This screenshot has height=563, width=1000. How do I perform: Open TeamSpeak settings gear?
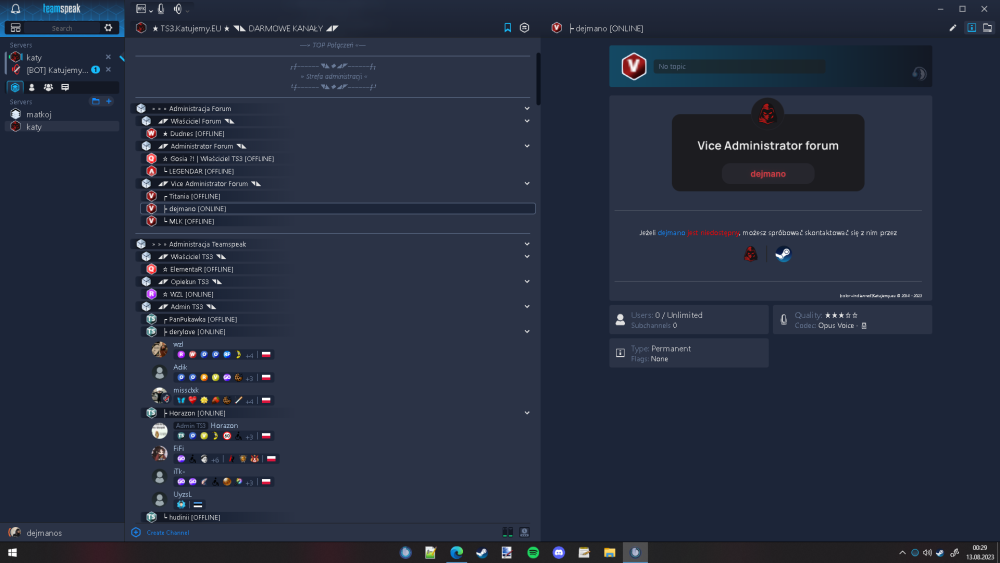[x=108, y=28]
